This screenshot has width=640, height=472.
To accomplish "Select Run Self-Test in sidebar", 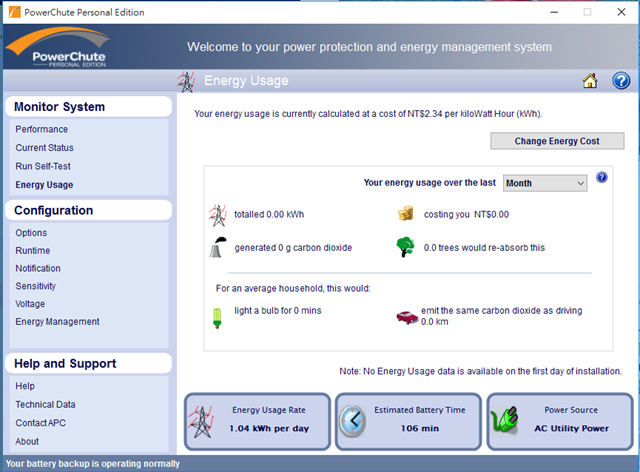I will (x=43, y=166).
